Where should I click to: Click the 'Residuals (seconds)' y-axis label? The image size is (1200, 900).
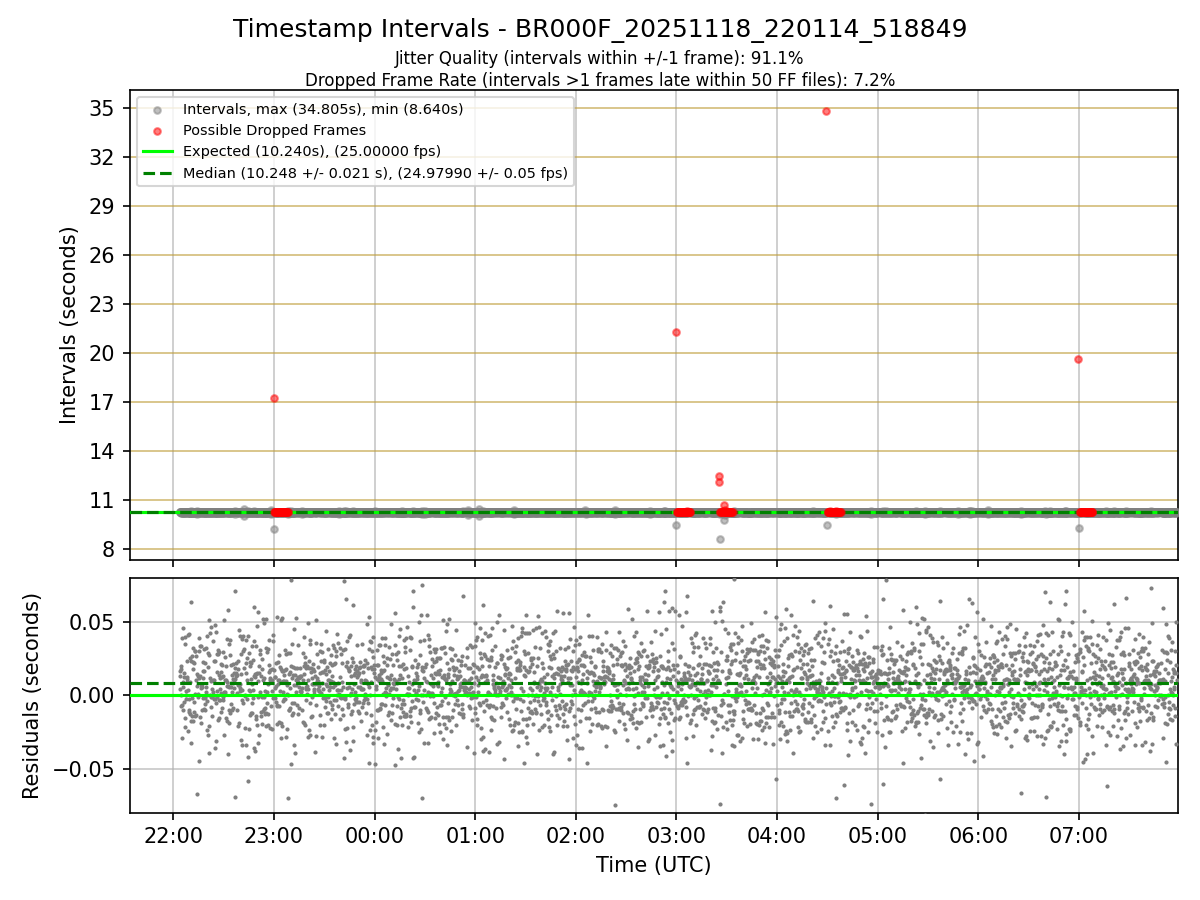click(x=32, y=696)
